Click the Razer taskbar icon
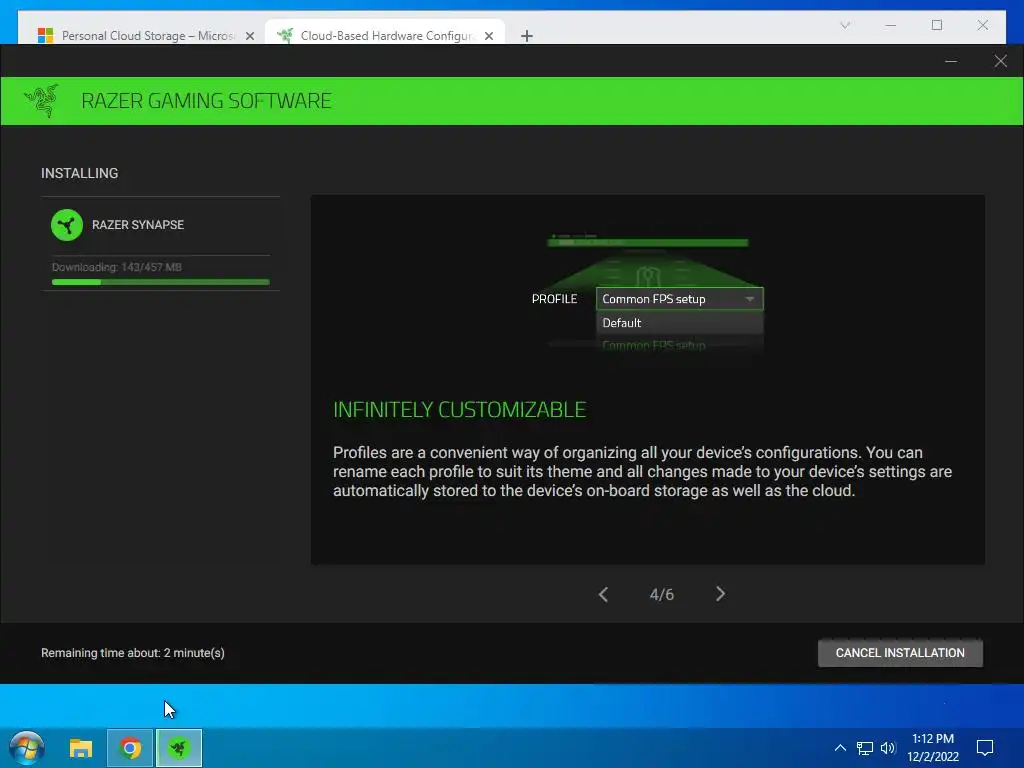Viewport: 1024px width, 768px height. coord(179,748)
